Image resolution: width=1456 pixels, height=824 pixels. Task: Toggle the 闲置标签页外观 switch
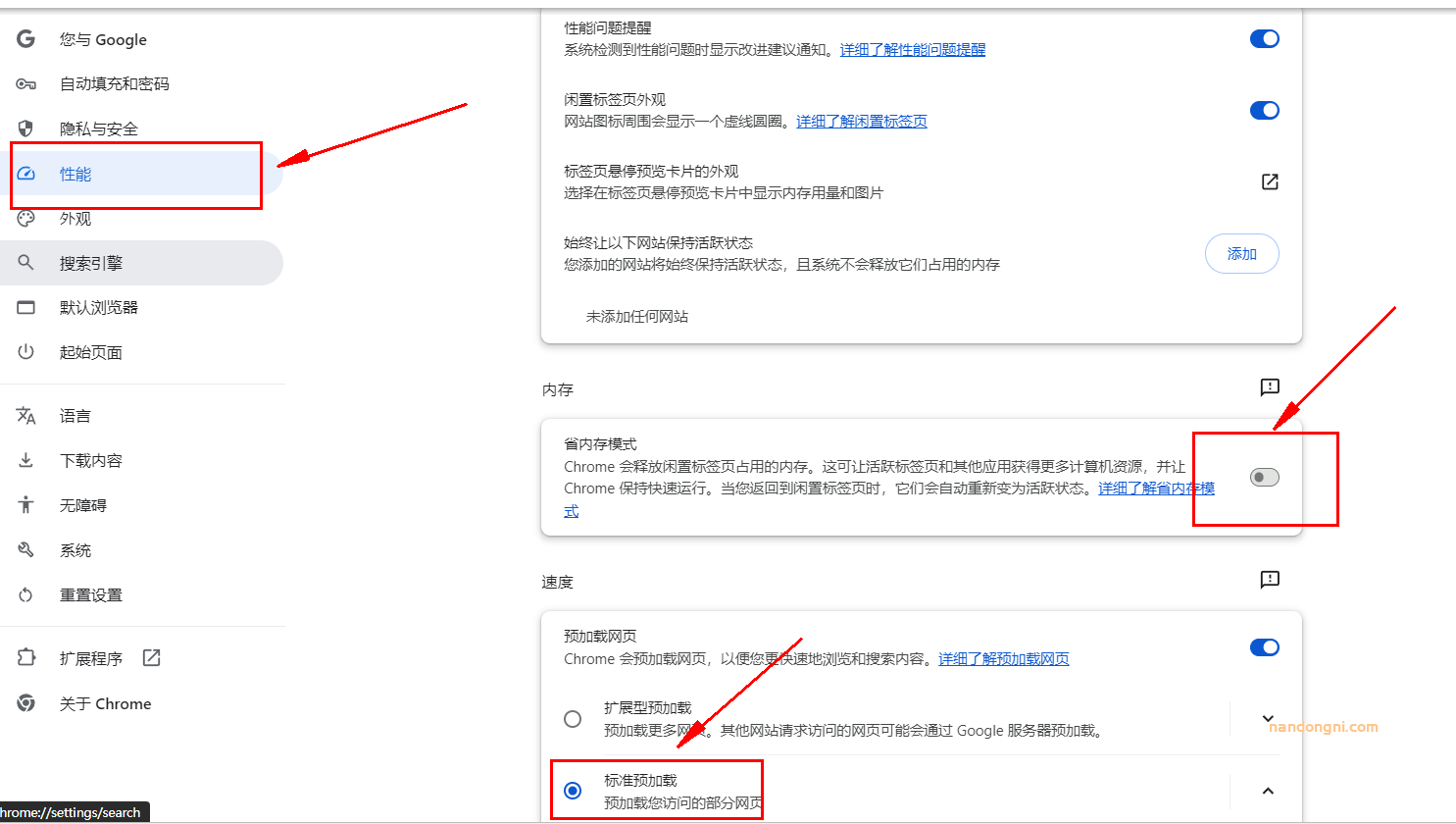pos(1265,111)
